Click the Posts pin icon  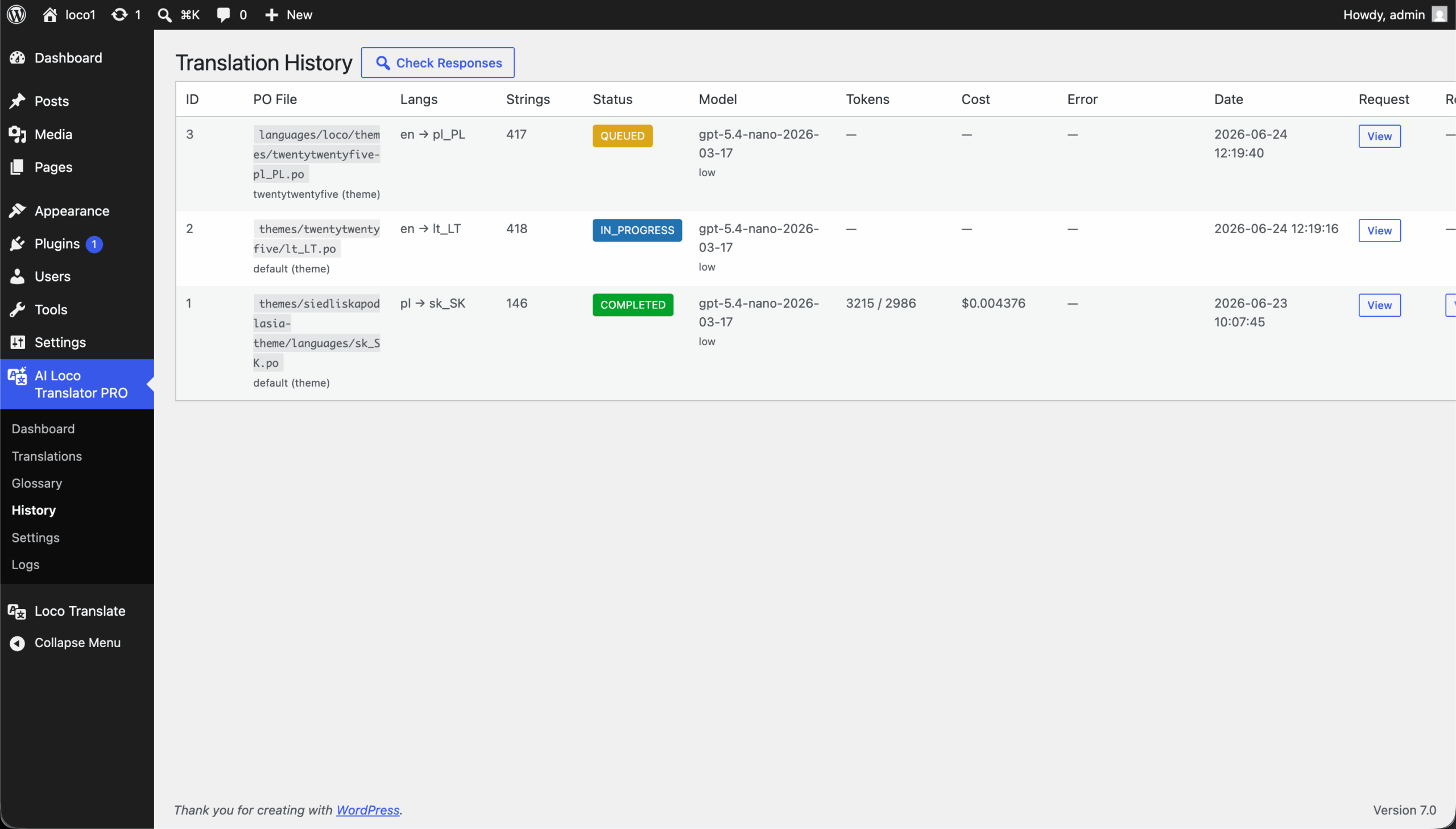point(18,101)
